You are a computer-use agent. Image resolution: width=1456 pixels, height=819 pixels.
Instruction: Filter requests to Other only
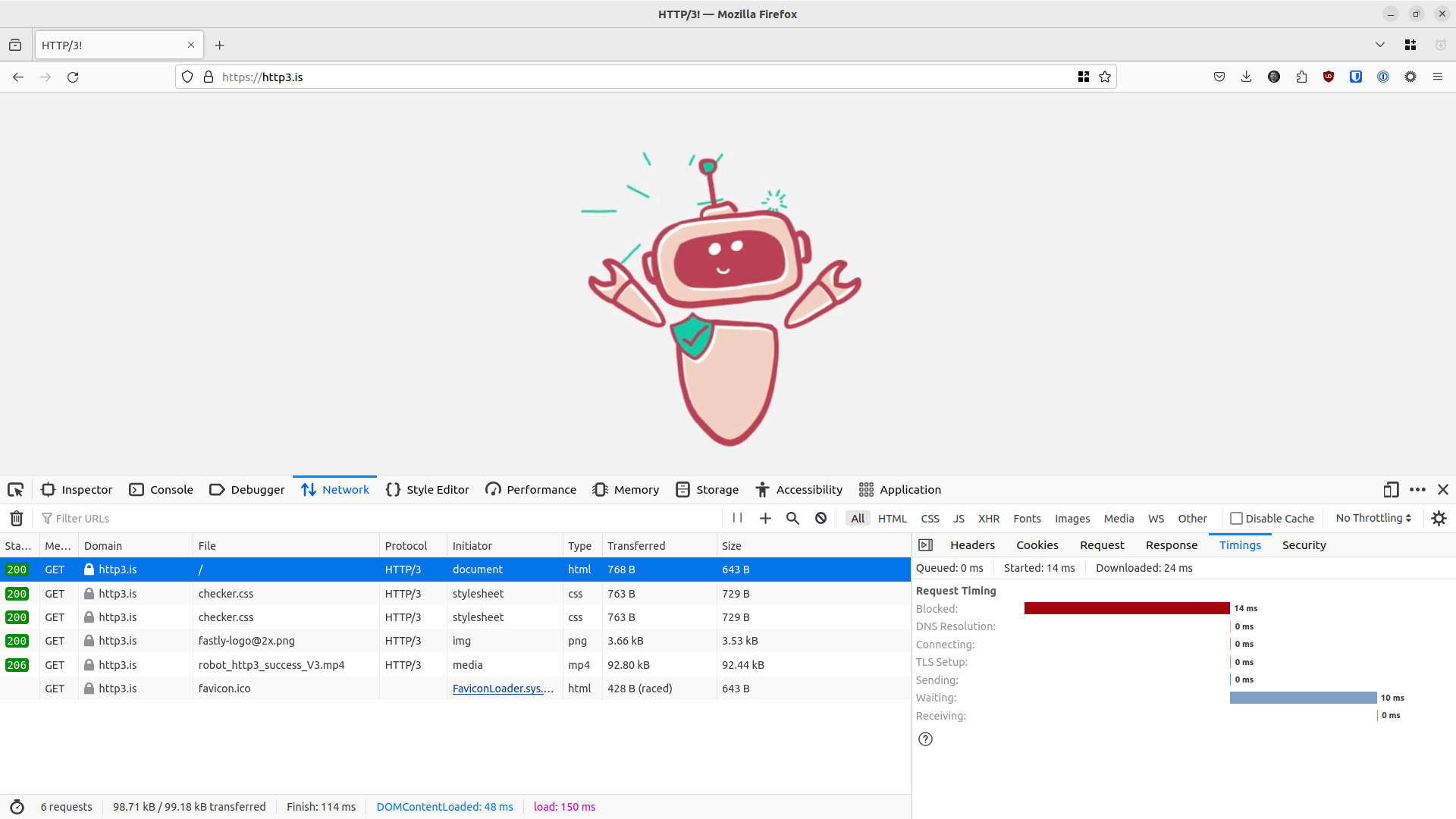[1193, 519]
